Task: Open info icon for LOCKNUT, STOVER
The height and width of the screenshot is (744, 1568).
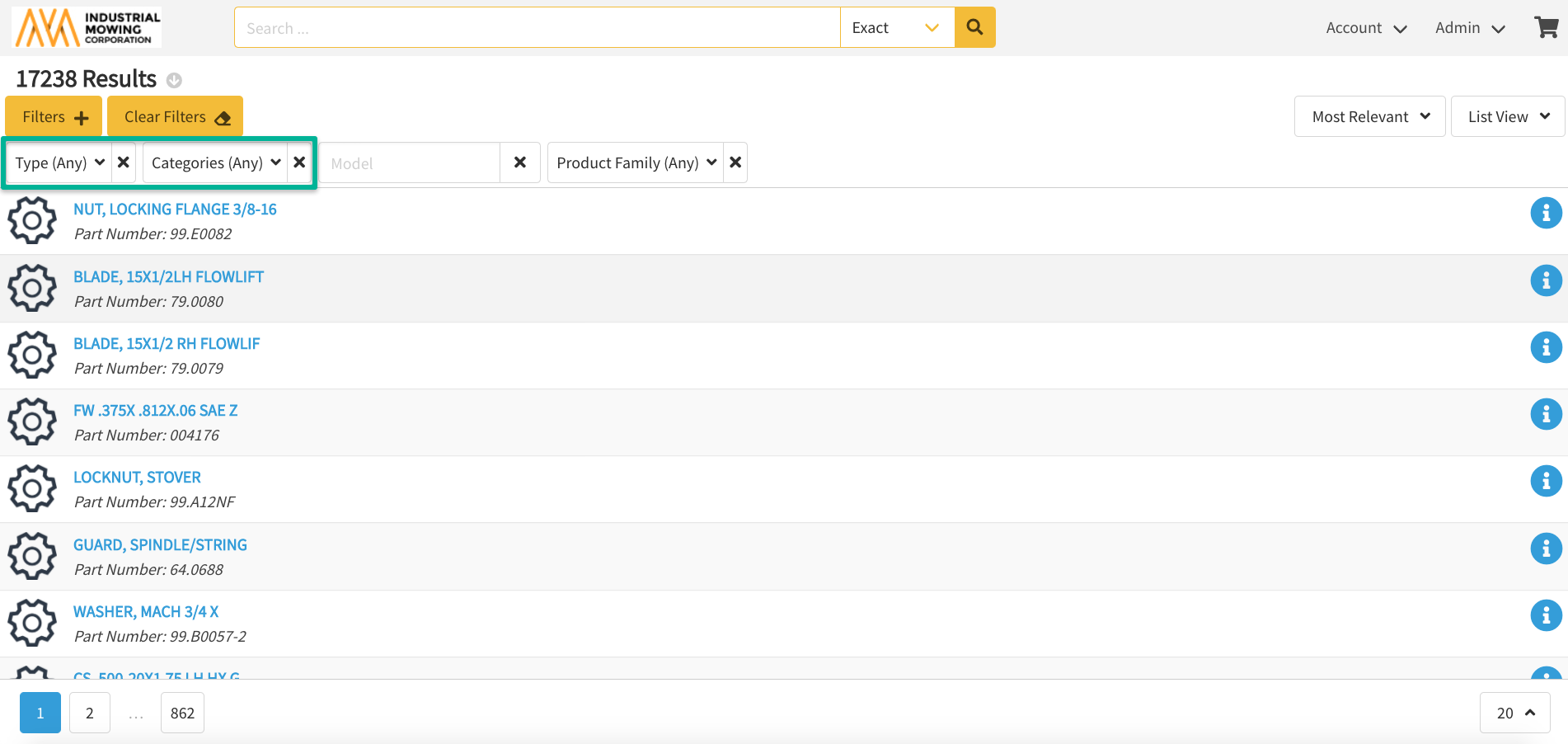Action: coord(1546,482)
